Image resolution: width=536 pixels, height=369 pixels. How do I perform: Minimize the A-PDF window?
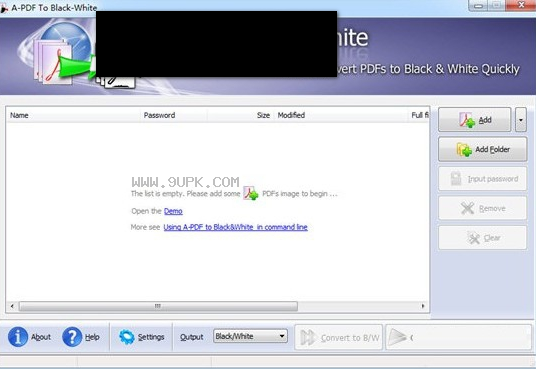click(478, 5)
